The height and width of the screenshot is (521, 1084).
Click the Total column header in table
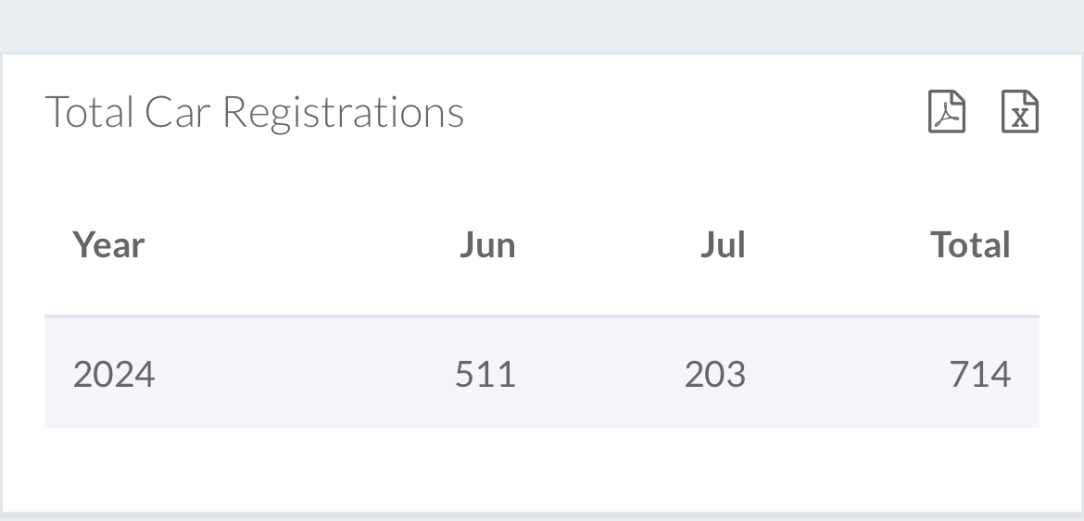(971, 245)
